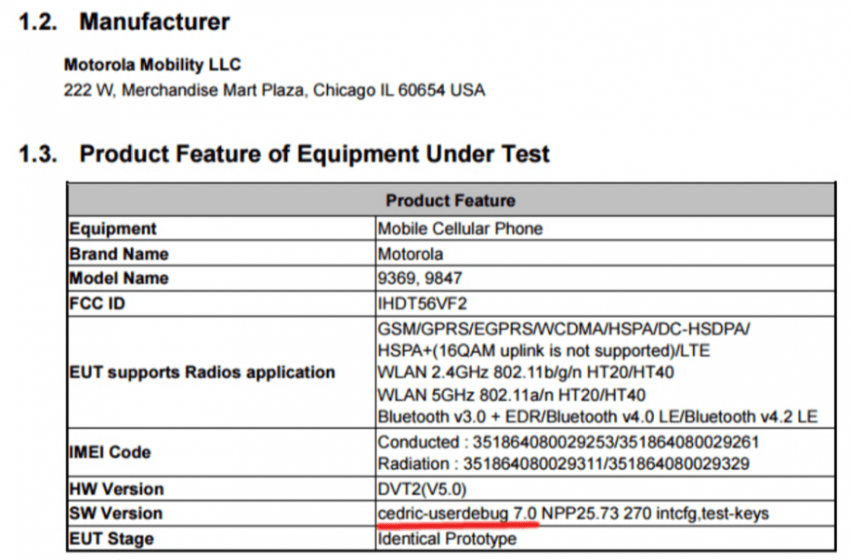Click the '1.2. Manufacturer' section heading

[124, 21]
